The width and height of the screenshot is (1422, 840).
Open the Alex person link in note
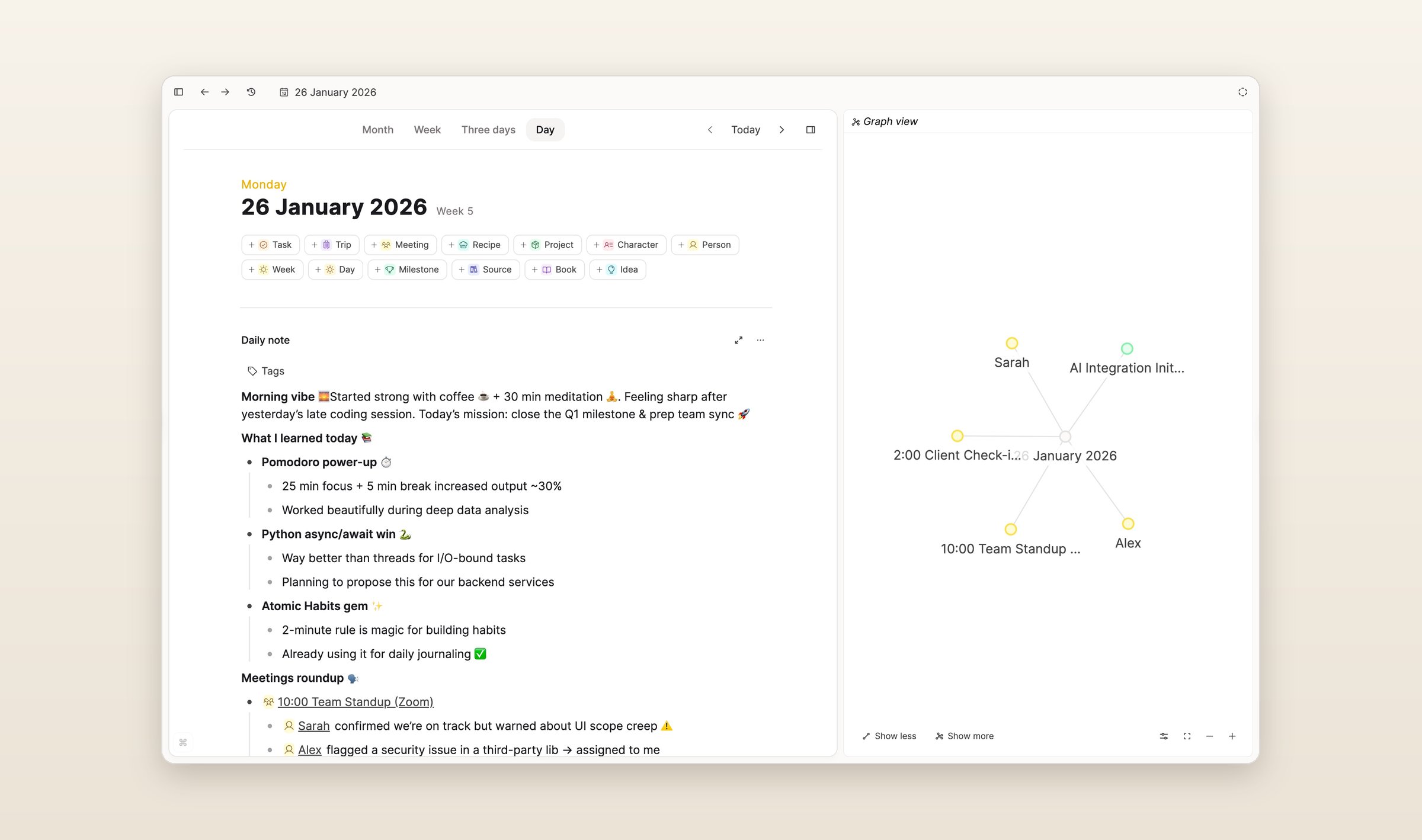coord(309,749)
